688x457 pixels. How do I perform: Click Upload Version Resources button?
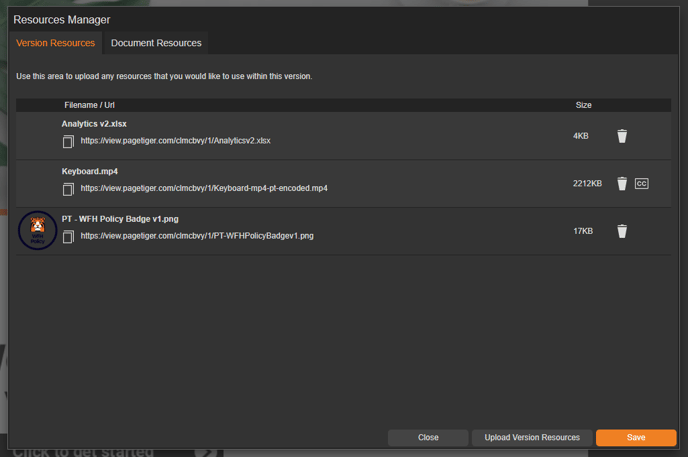(532, 438)
